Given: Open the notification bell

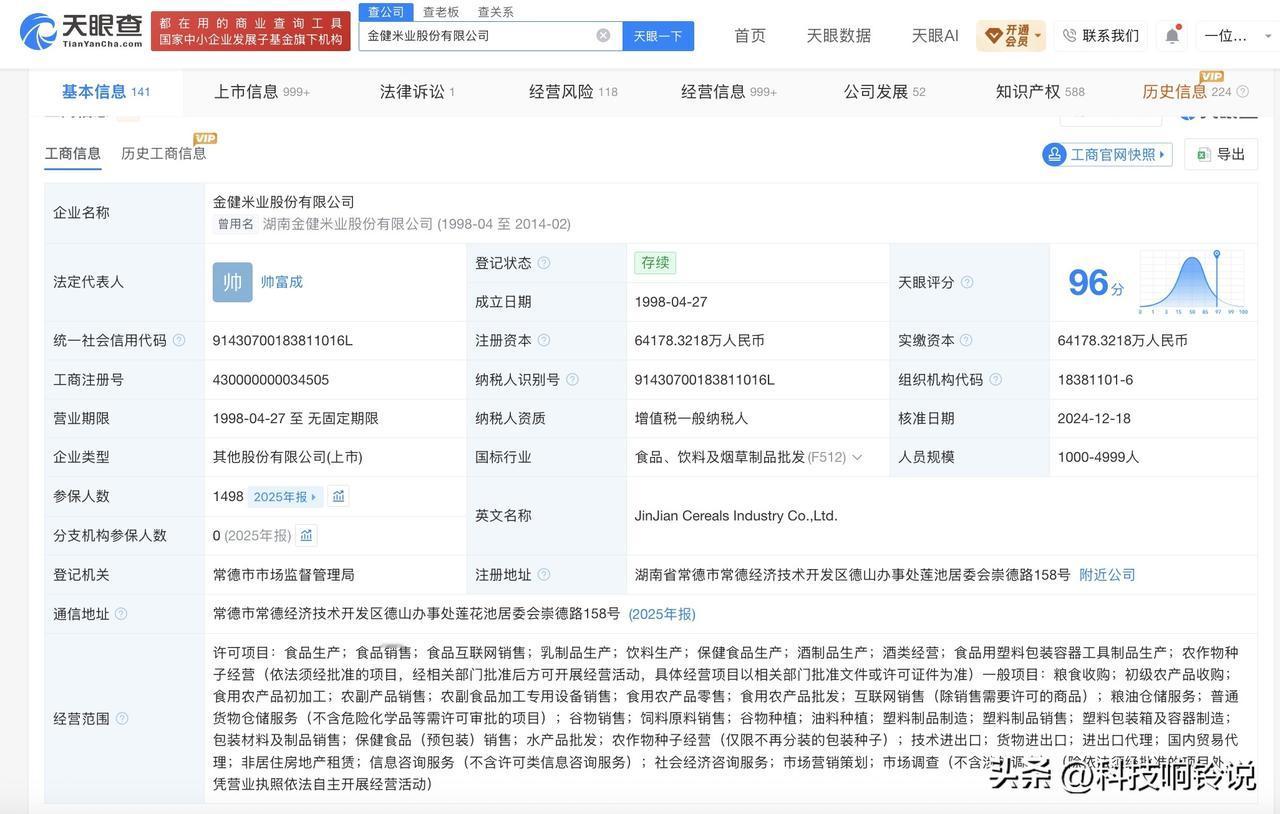Looking at the screenshot, I should [1172, 36].
